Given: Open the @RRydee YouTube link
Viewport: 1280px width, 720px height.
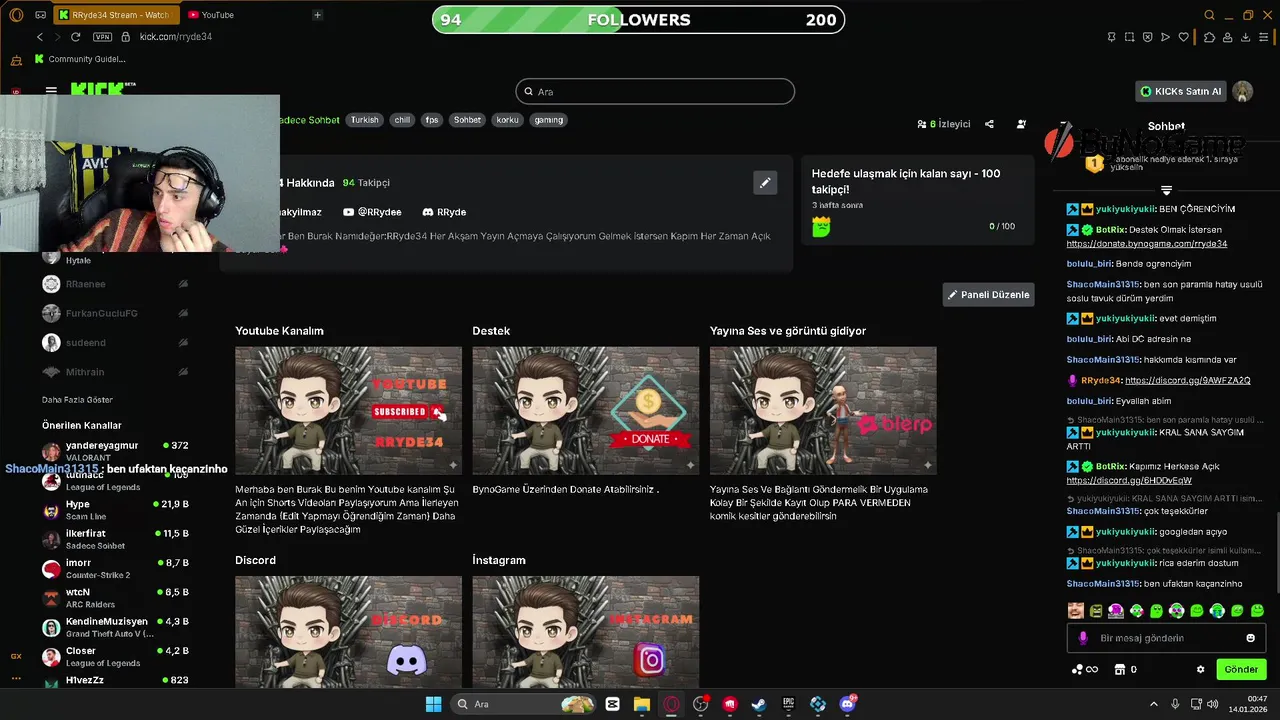Looking at the screenshot, I should 372,212.
